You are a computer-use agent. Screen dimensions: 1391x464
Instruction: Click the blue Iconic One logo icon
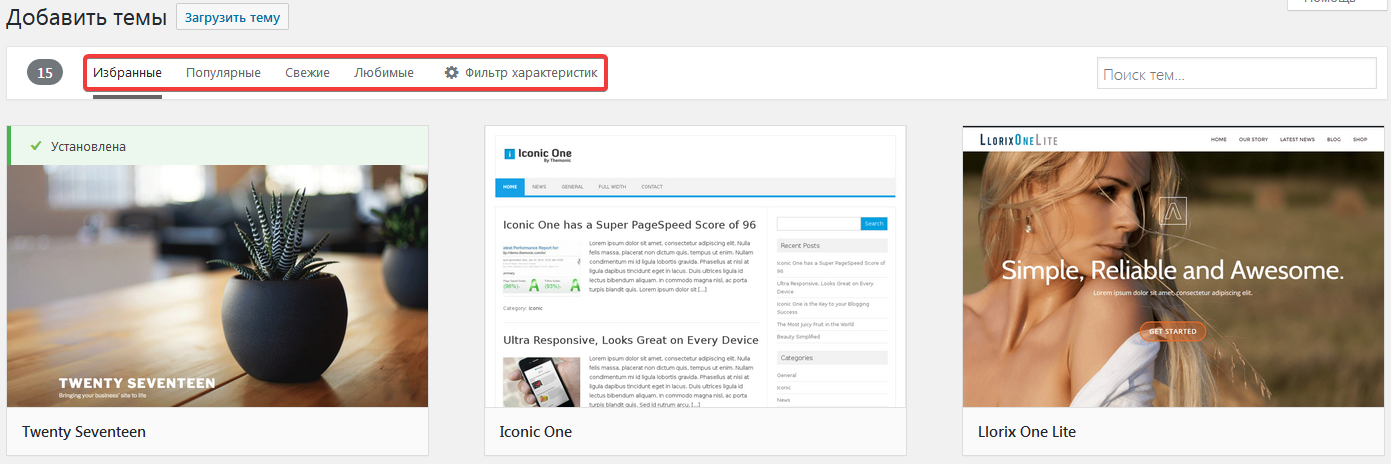point(509,154)
